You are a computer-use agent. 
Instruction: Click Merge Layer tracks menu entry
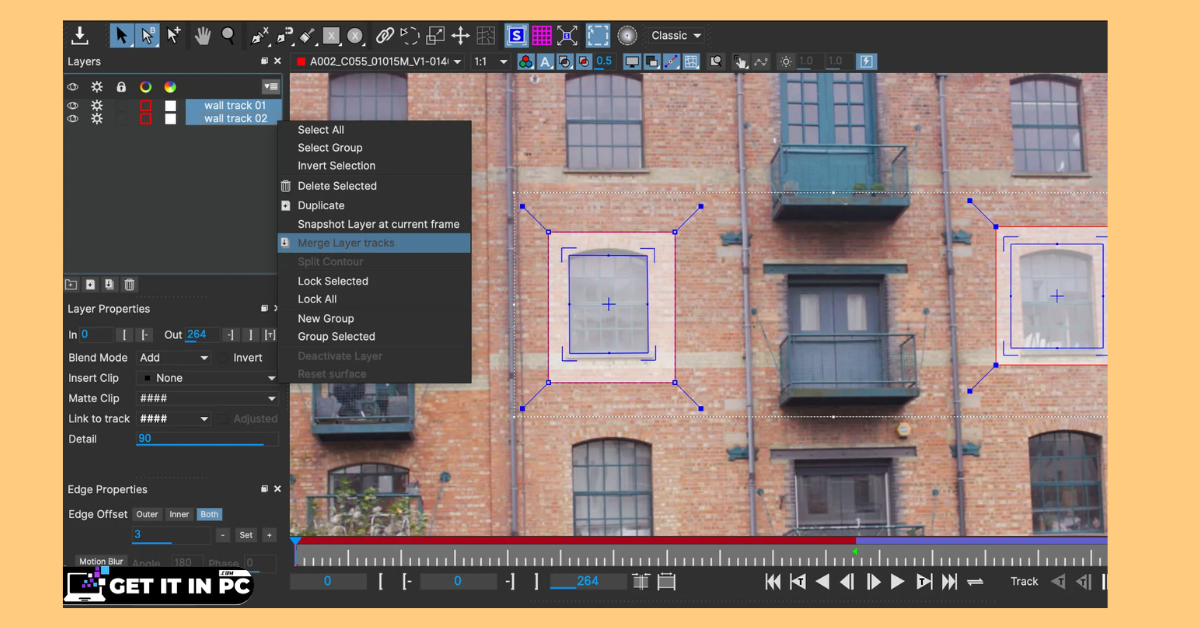(374, 243)
